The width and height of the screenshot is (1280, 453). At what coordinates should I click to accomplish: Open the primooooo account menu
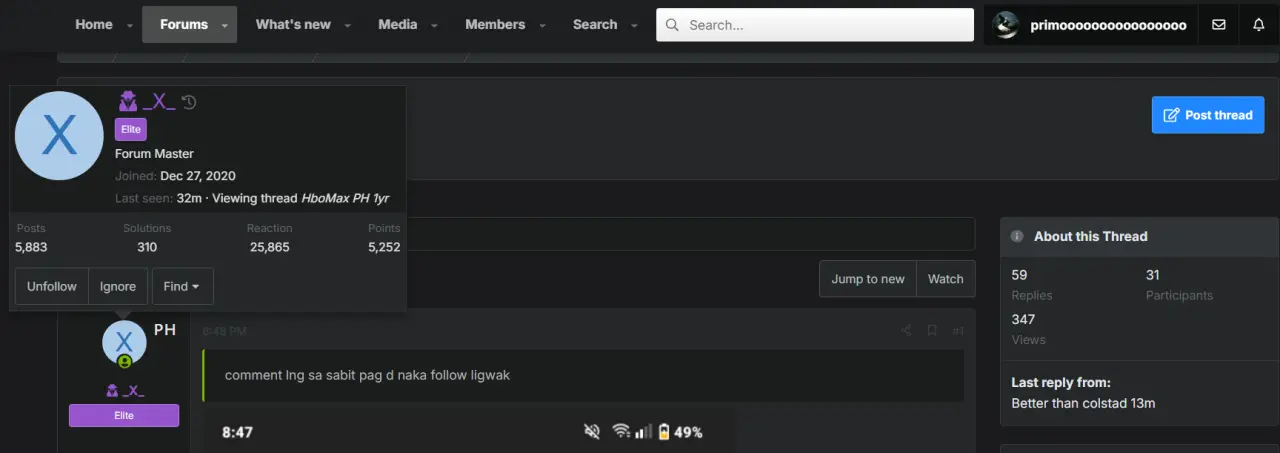[x=1091, y=25]
